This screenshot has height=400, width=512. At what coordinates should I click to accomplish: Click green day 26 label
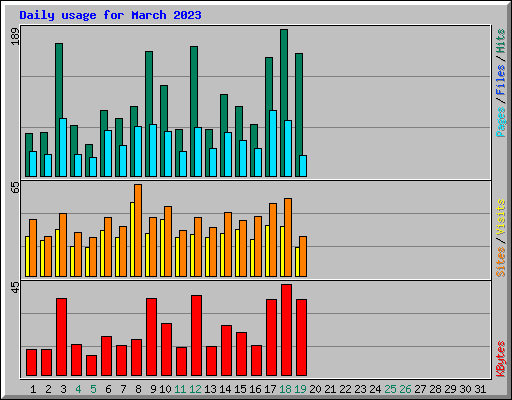(x=405, y=389)
